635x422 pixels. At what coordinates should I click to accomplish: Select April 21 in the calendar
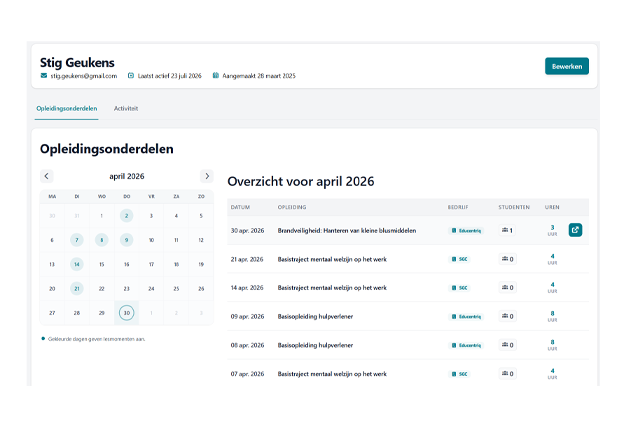click(x=77, y=289)
